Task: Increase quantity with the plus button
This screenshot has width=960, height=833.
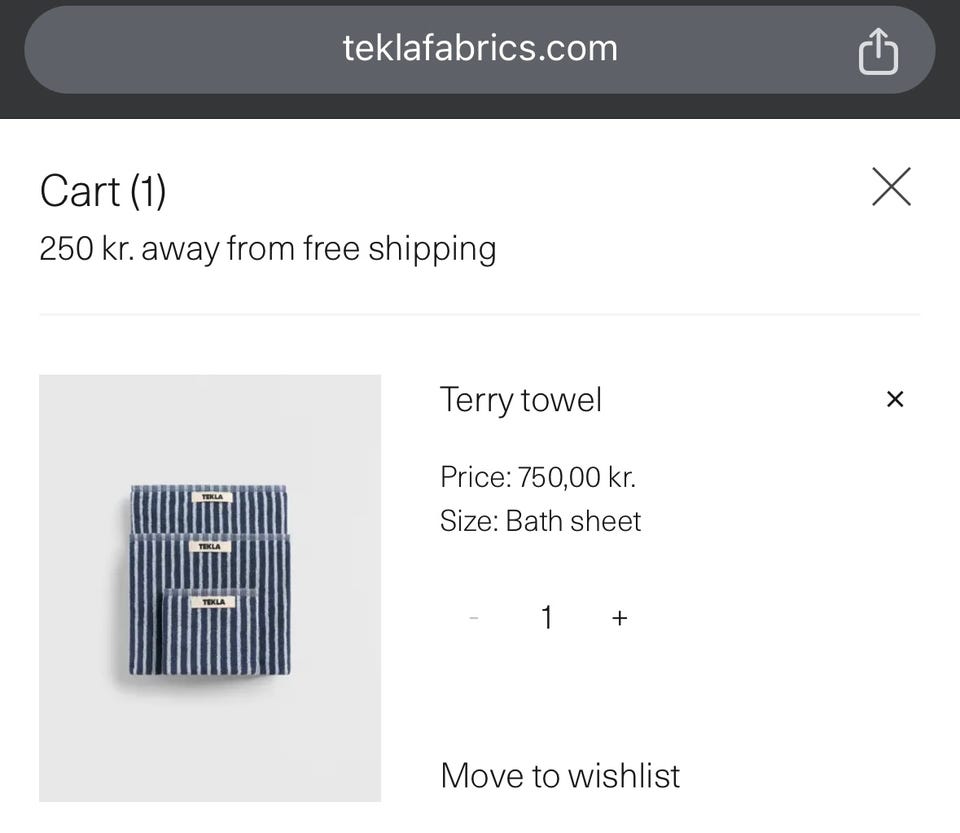Action: tap(619, 618)
